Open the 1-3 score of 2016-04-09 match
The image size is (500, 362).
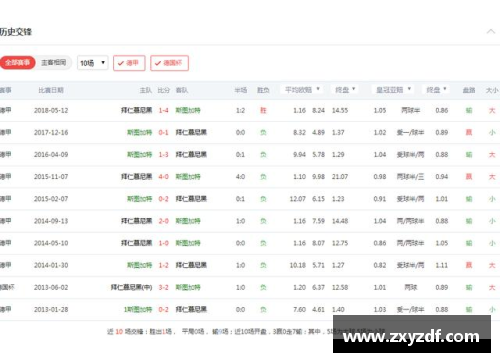pyautogui.click(x=163, y=154)
